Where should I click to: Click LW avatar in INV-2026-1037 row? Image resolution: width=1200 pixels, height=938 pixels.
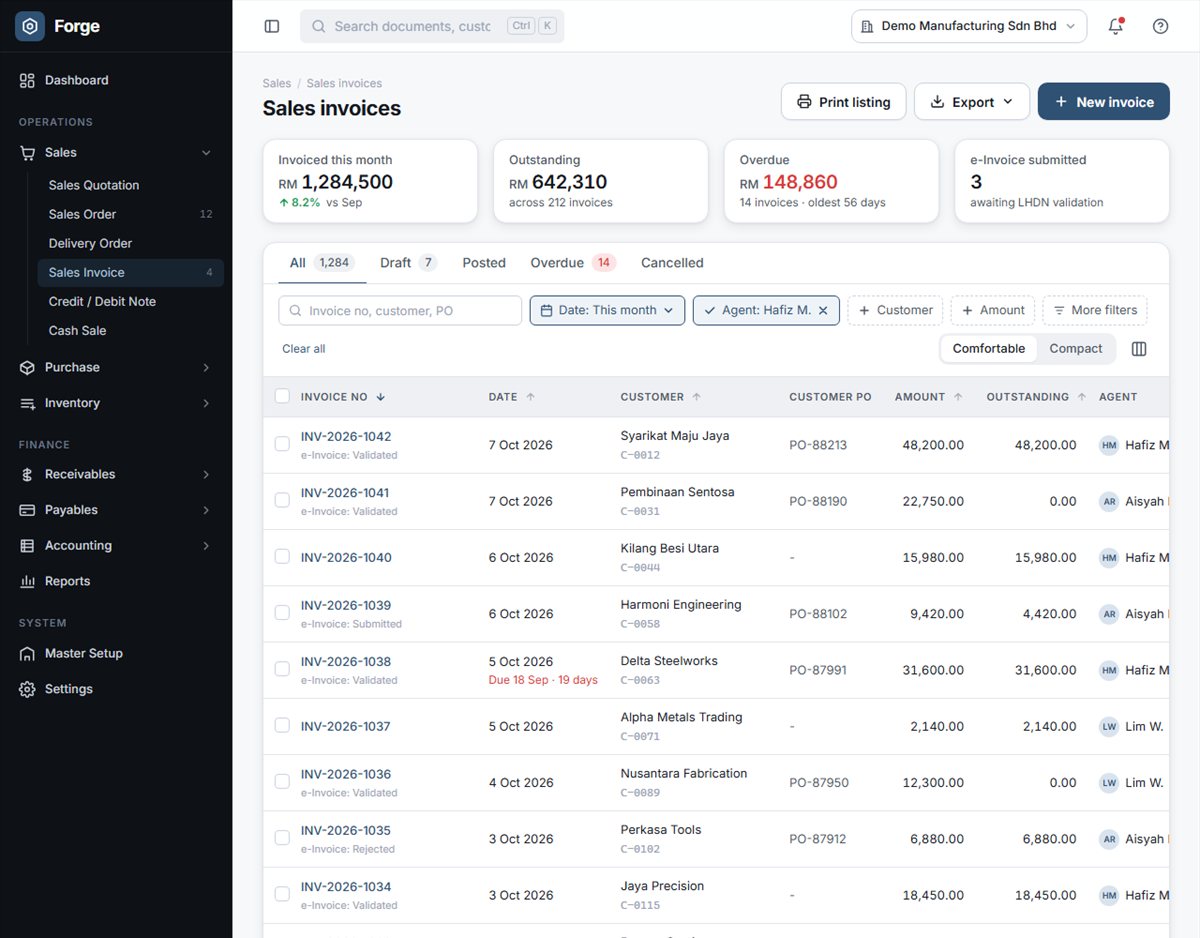(1109, 726)
